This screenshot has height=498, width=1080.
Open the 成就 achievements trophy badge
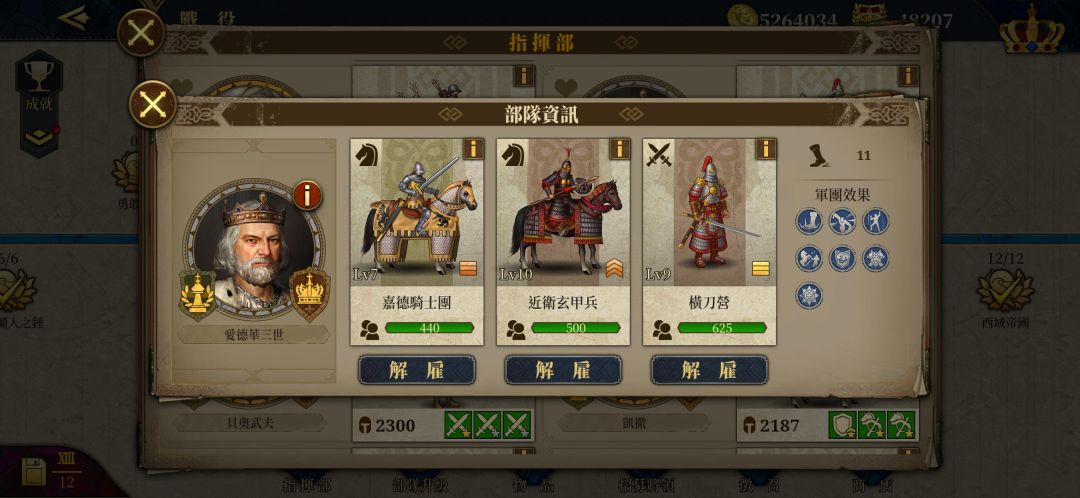click(39, 103)
